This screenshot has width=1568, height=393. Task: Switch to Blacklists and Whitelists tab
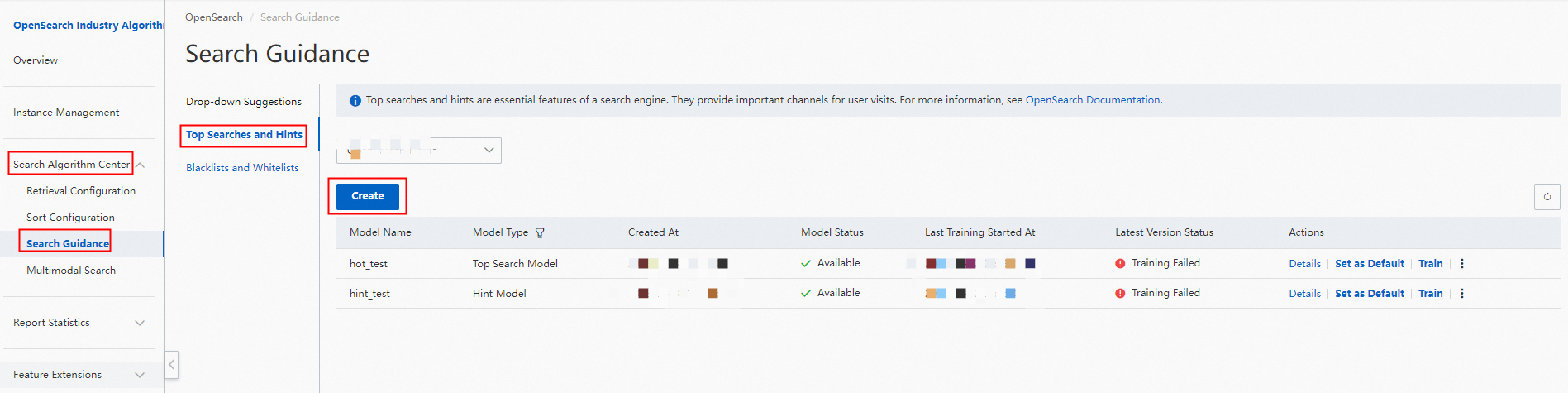coord(242,168)
